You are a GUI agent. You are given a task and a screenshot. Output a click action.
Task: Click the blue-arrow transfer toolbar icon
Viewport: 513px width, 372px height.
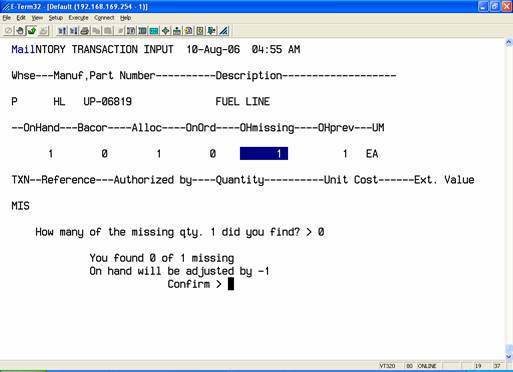click(211, 31)
